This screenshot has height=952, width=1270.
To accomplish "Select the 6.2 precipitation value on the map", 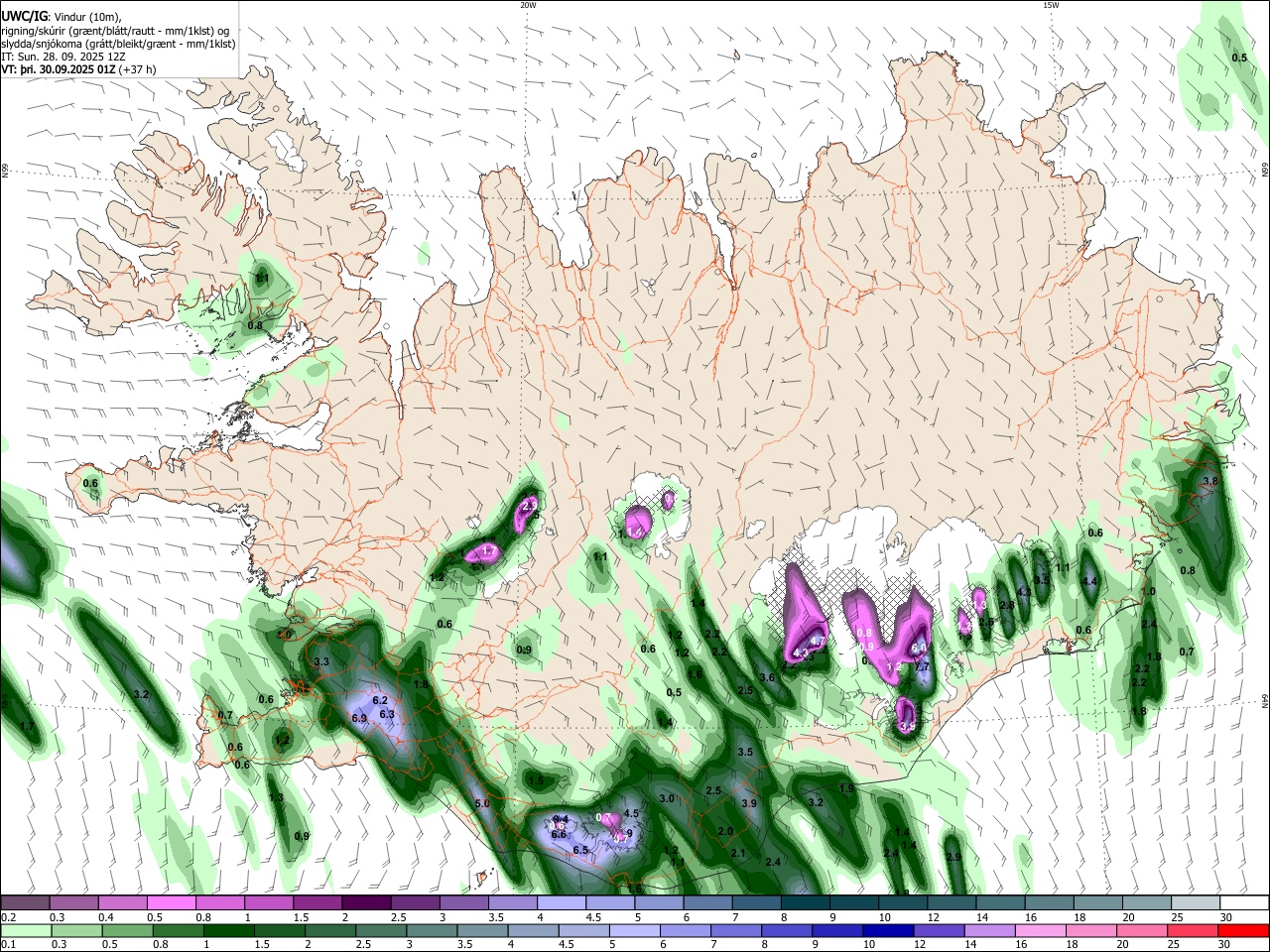I will click(x=379, y=701).
